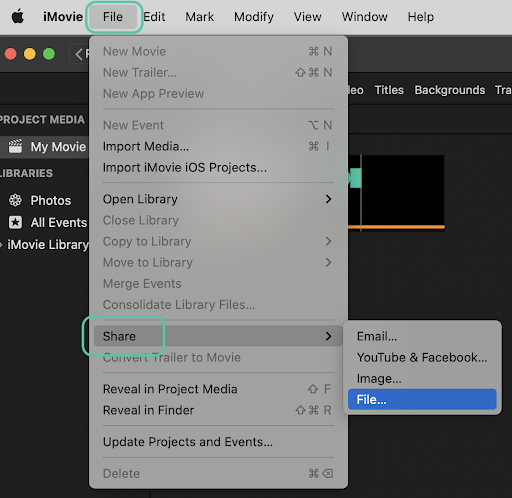Switch to the Backgrounds tab
This screenshot has height=498, width=512.
click(x=450, y=90)
